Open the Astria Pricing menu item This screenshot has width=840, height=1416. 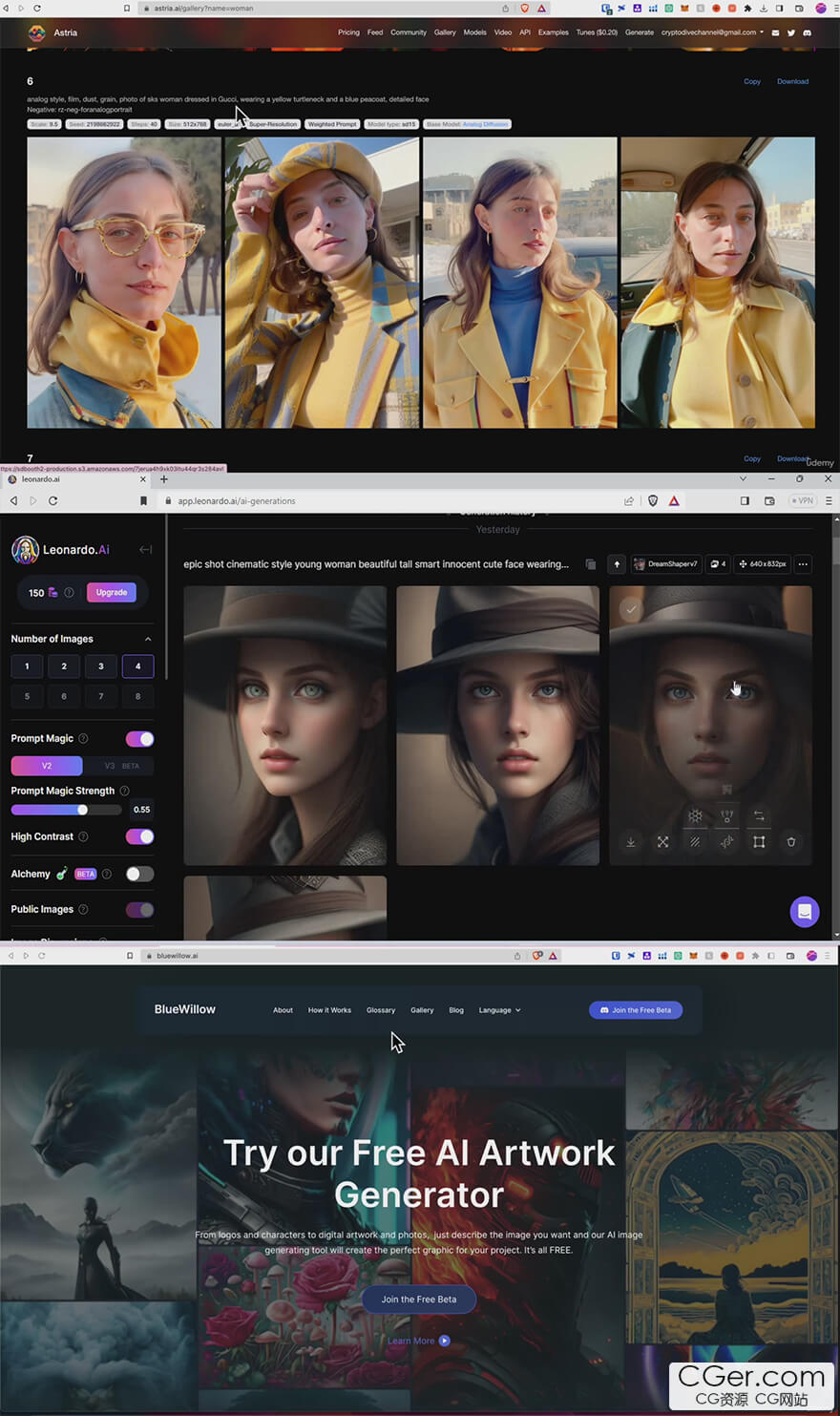click(348, 32)
